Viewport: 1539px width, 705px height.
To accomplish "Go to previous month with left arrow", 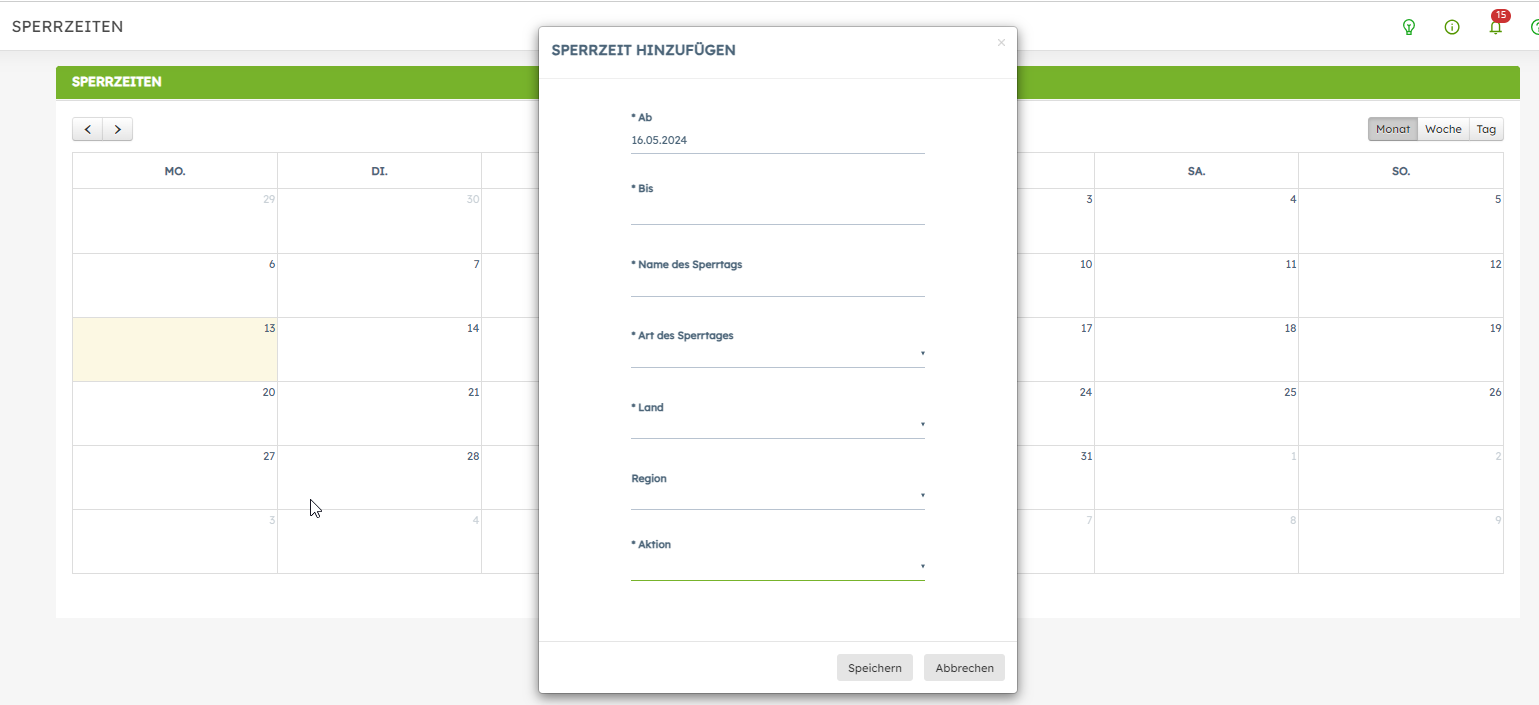I will (88, 129).
